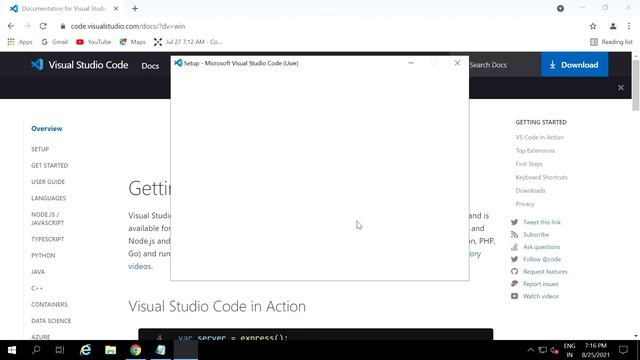Expand the USER GUIDE section

tap(48, 182)
